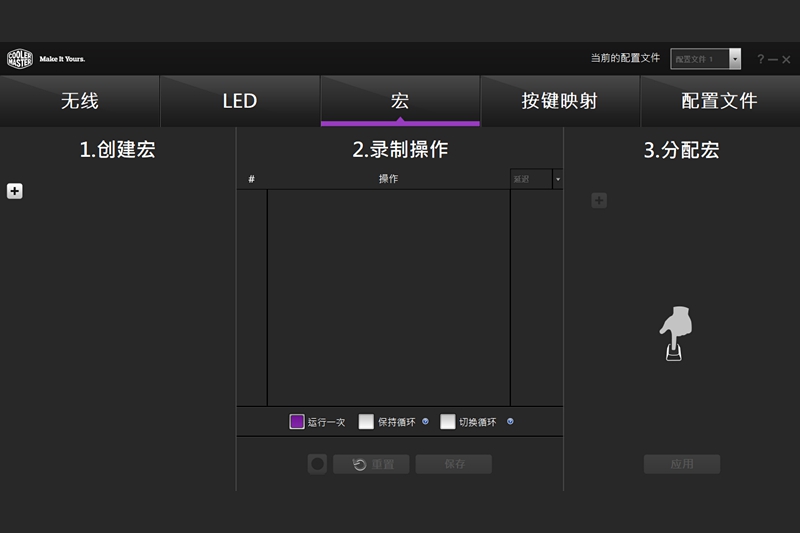Screen dimensions: 800x533
Task: Open help via the question mark icon
Action: coord(760,60)
